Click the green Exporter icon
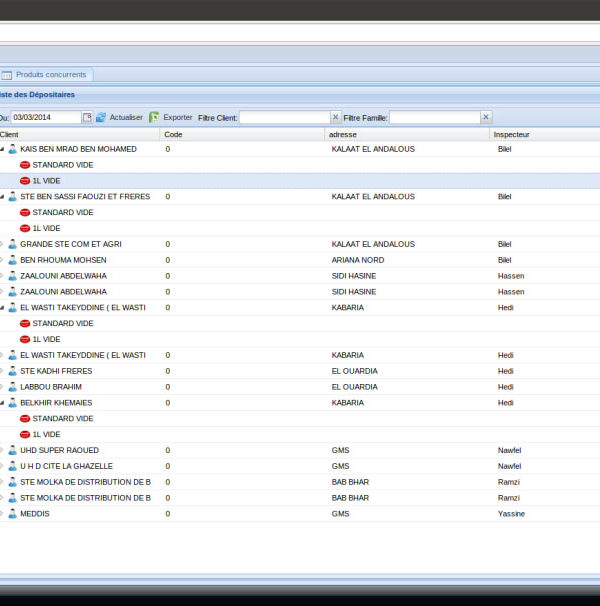The width and height of the screenshot is (600, 606). (x=154, y=117)
